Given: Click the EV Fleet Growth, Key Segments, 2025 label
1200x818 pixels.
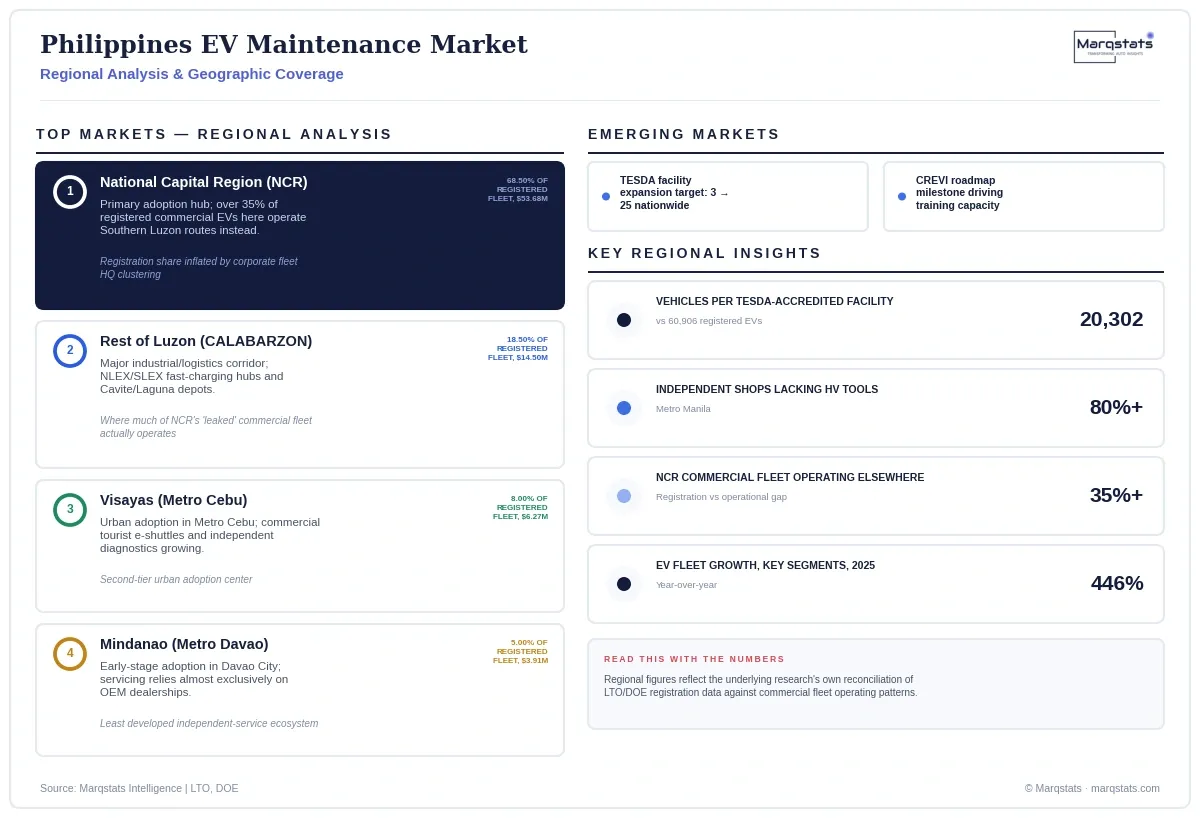Looking at the screenshot, I should tap(765, 565).
